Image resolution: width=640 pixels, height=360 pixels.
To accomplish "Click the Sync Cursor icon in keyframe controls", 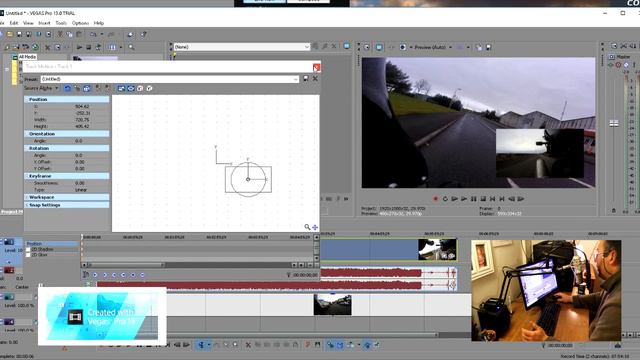I will (x=86, y=275).
